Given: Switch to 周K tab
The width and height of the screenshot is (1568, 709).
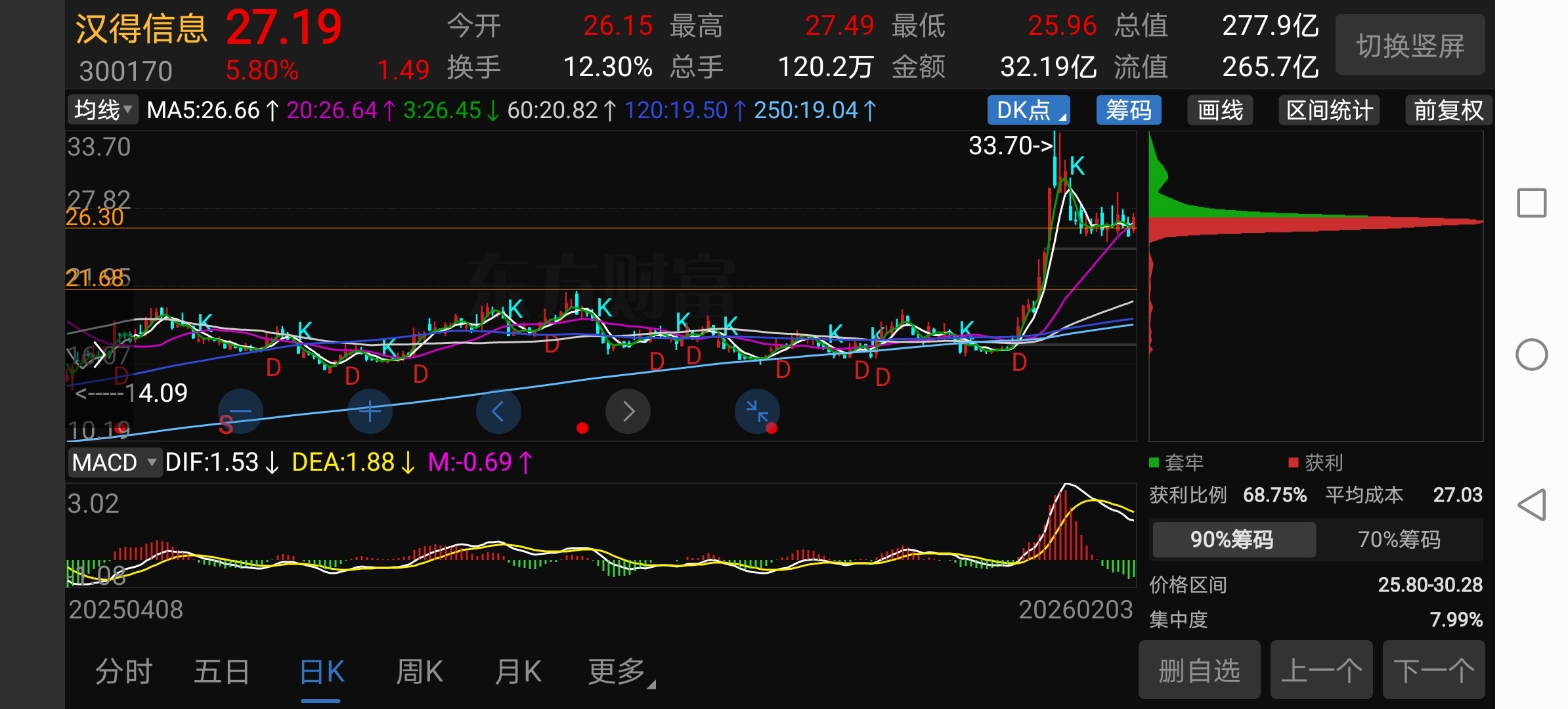Looking at the screenshot, I should [x=419, y=672].
